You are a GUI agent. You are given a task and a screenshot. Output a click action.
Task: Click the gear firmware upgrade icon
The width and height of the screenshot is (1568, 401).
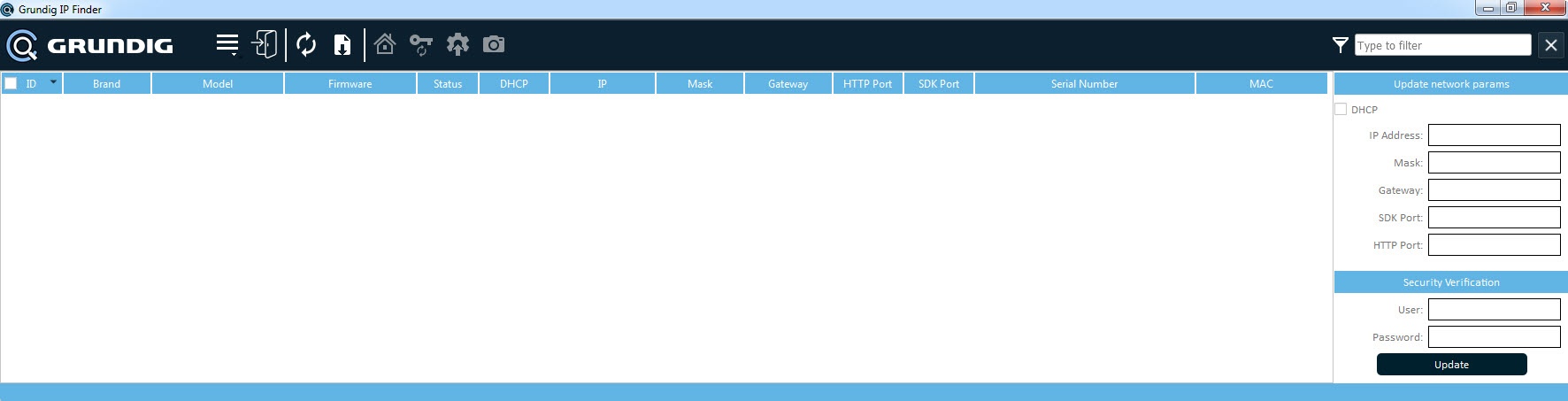click(457, 44)
